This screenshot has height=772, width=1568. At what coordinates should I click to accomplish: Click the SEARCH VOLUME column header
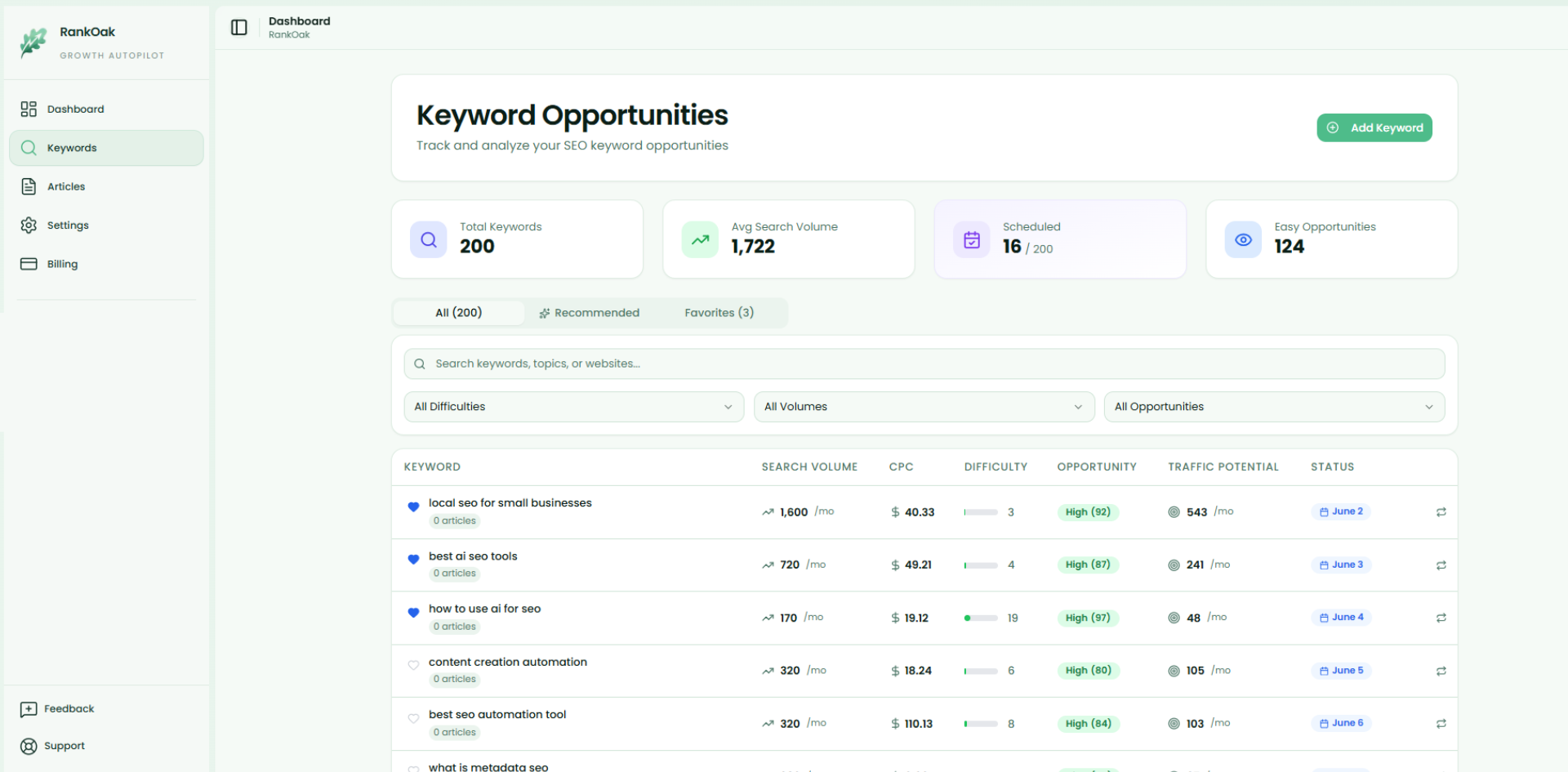[x=809, y=467]
